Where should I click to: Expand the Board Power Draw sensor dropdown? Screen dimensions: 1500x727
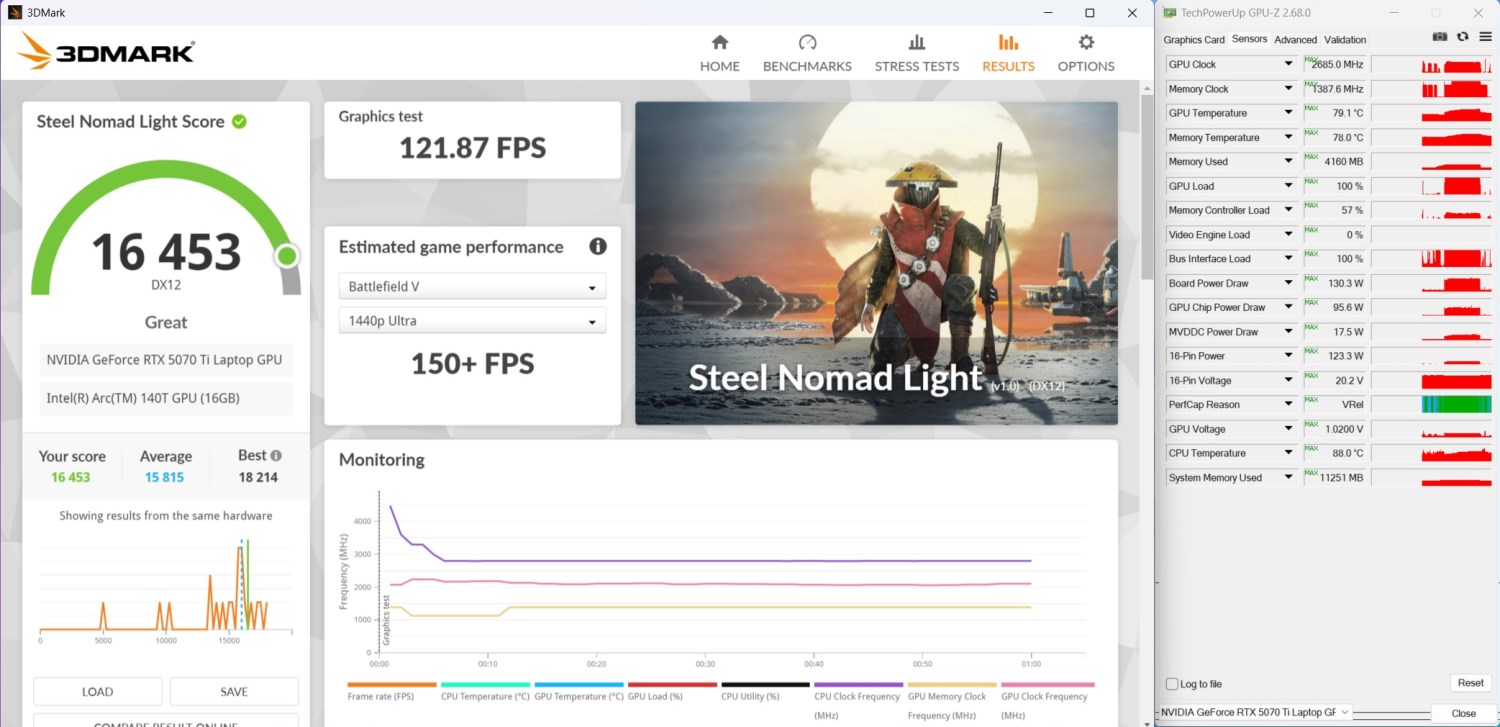click(x=1289, y=283)
